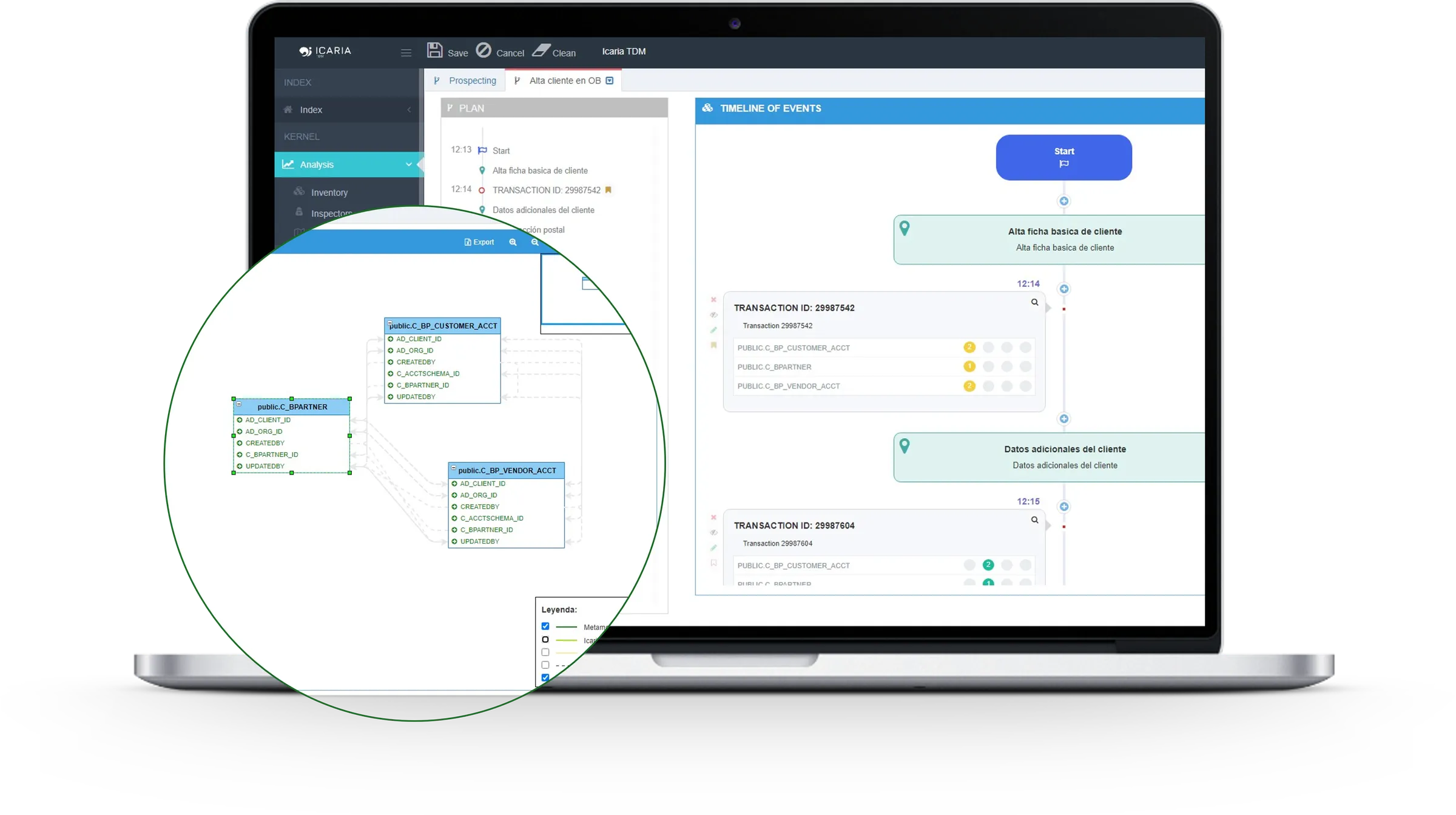Click the blue Start timeline button
Image resolution: width=1456 pixels, height=815 pixels.
1063,157
